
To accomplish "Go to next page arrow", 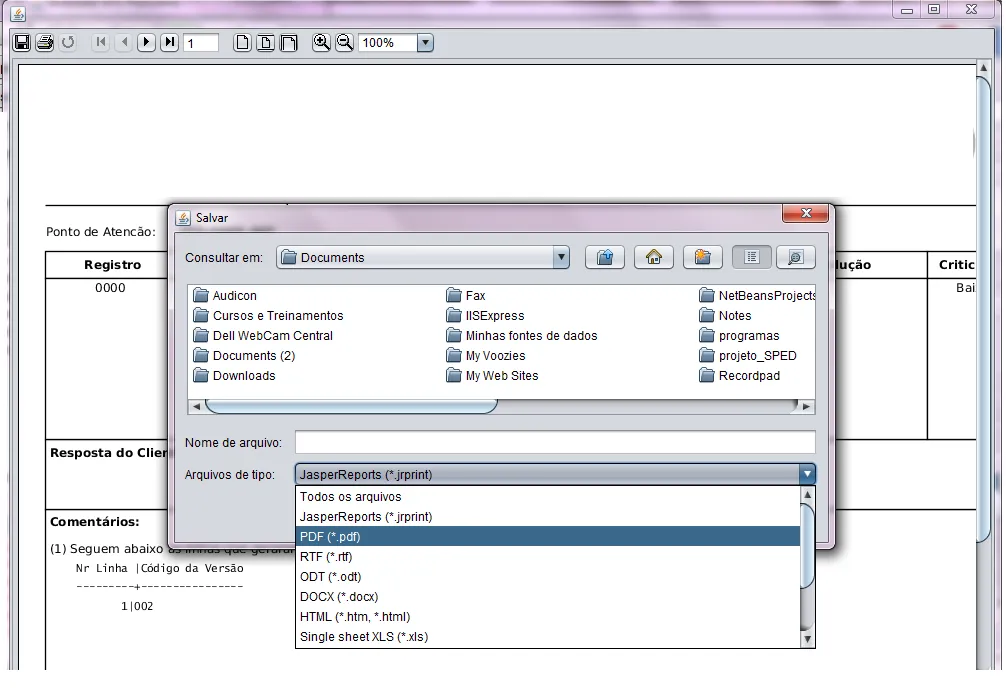I will (146, 42).
